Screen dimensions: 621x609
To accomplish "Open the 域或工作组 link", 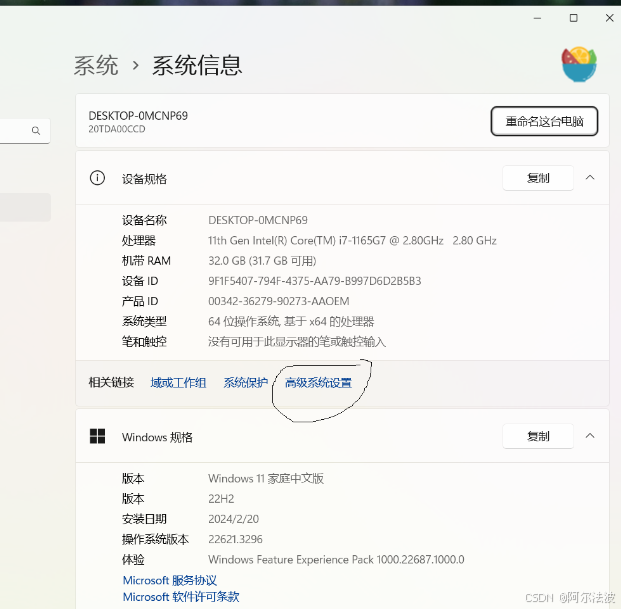I will point(178,383).
